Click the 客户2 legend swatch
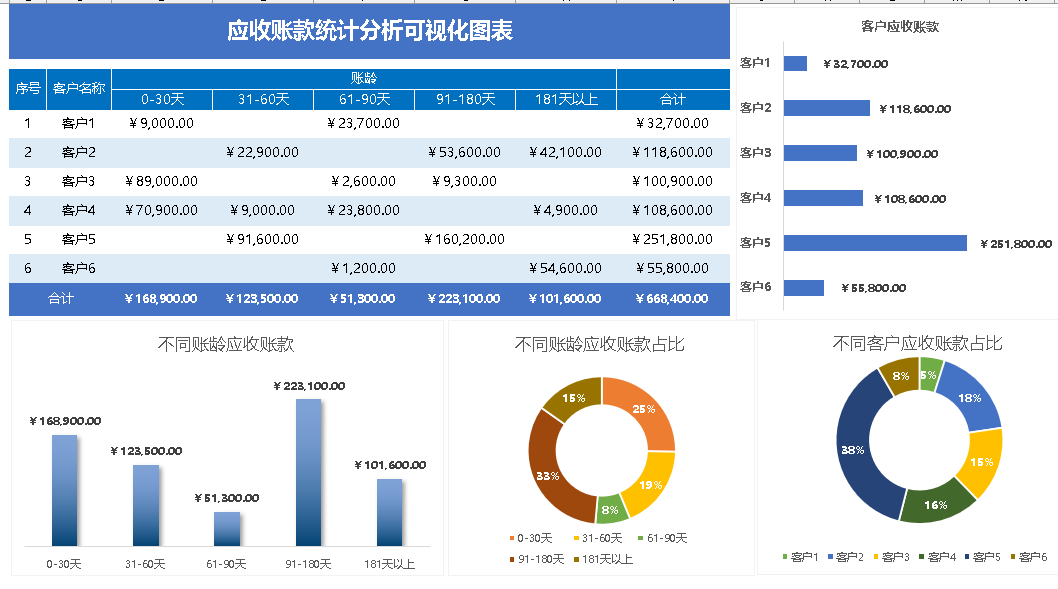 829,557
